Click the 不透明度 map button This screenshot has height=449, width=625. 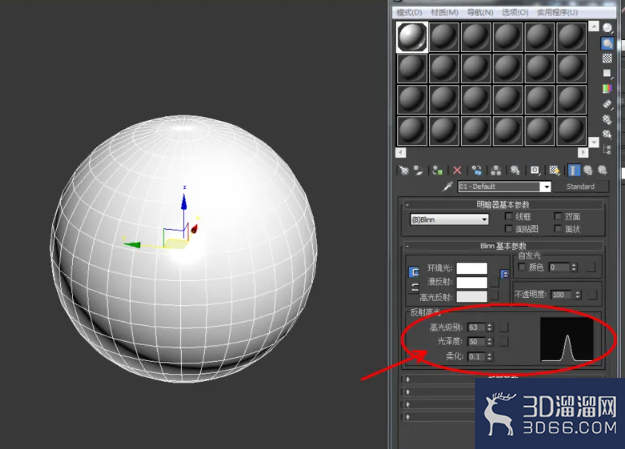[x=593, y=295]
